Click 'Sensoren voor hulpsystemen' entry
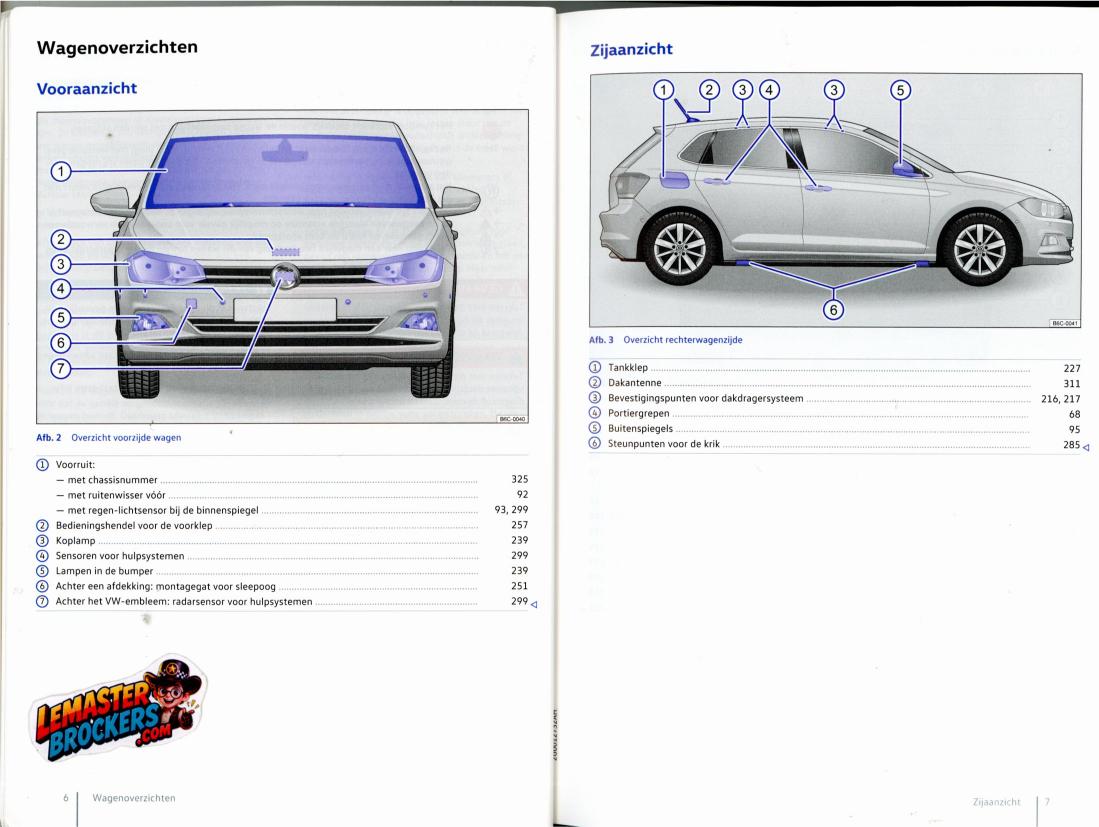 coord(120,556)
